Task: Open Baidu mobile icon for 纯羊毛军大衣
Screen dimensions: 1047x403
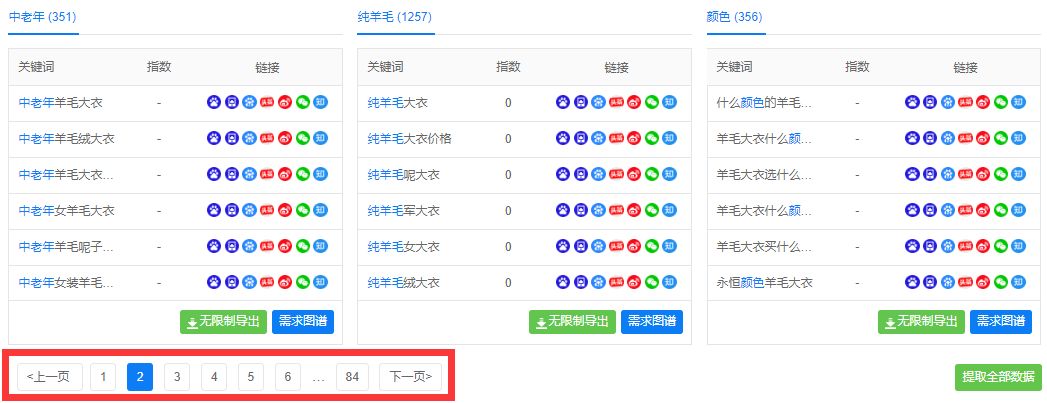Action: point(581,210)
